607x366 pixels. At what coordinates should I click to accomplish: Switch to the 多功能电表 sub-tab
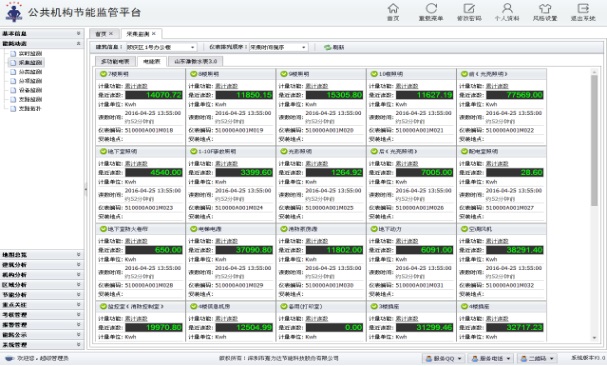[115, 61]
